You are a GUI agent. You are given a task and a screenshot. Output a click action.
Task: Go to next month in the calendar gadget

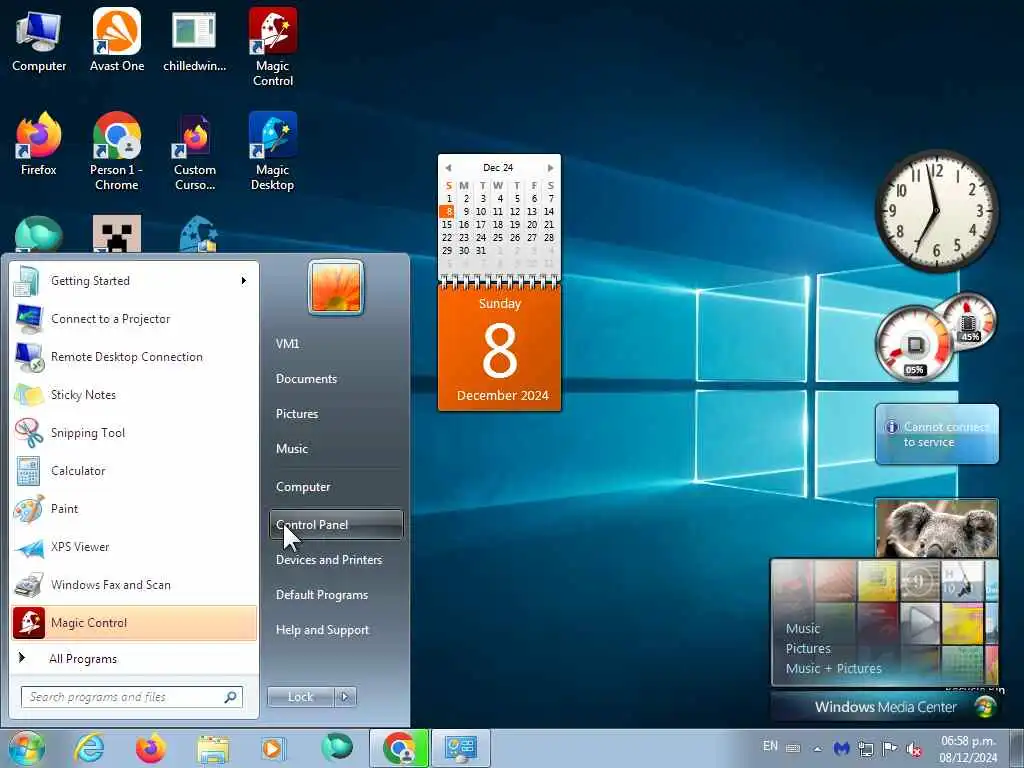coord(551,168)
